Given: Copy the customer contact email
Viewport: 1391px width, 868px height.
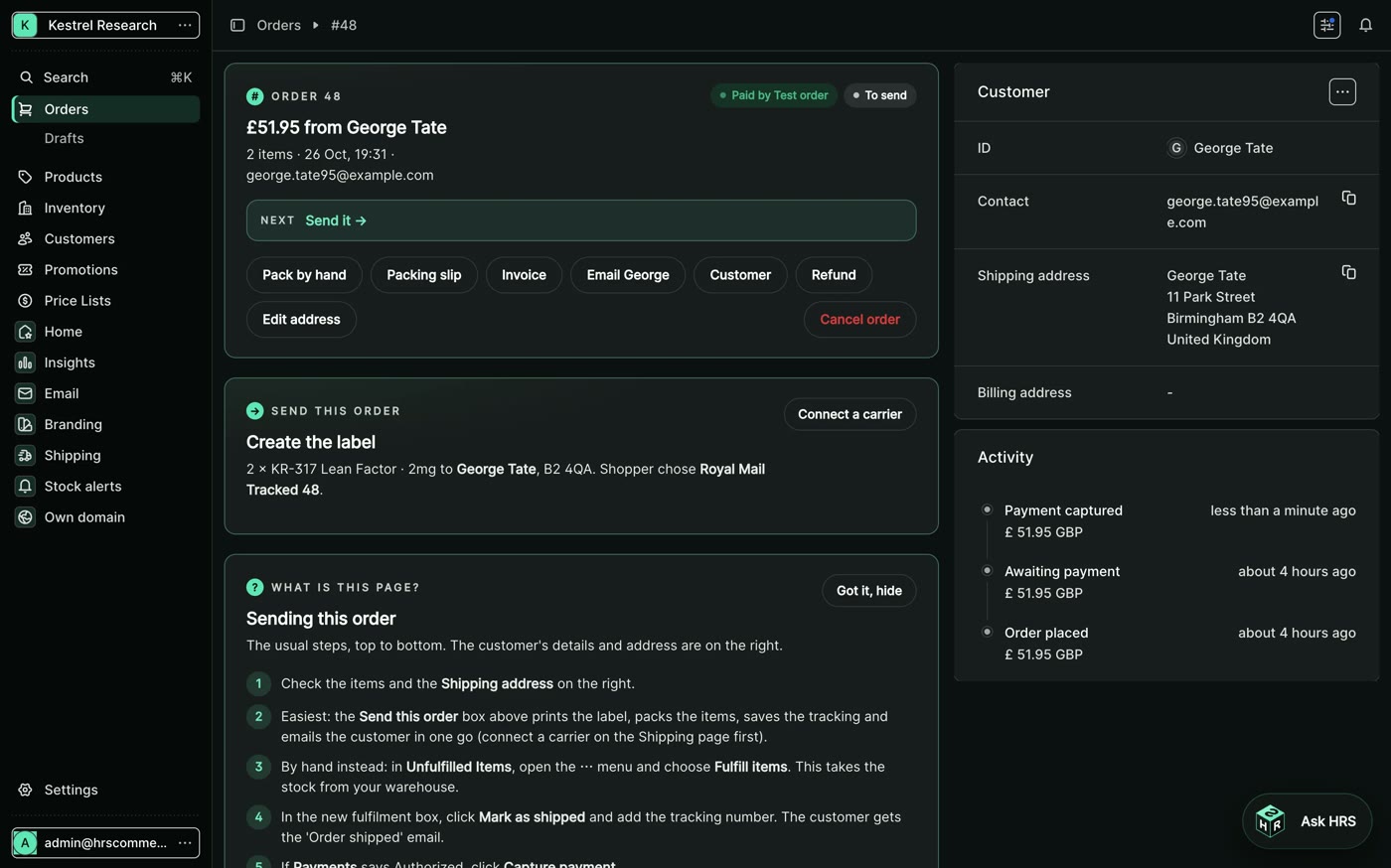Looking at the screenshot, I should click(x=1348, y=199).
